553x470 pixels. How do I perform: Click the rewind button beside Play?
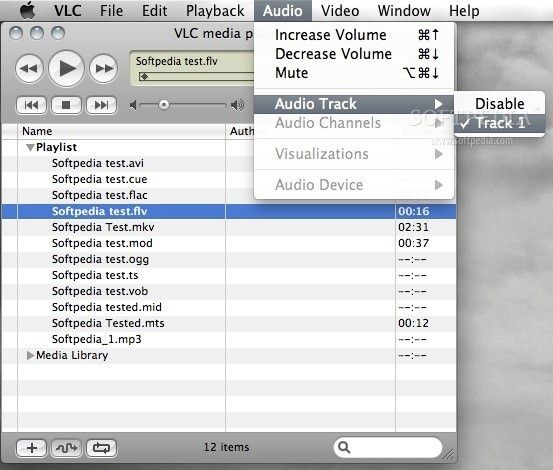[x=29, y=68]
